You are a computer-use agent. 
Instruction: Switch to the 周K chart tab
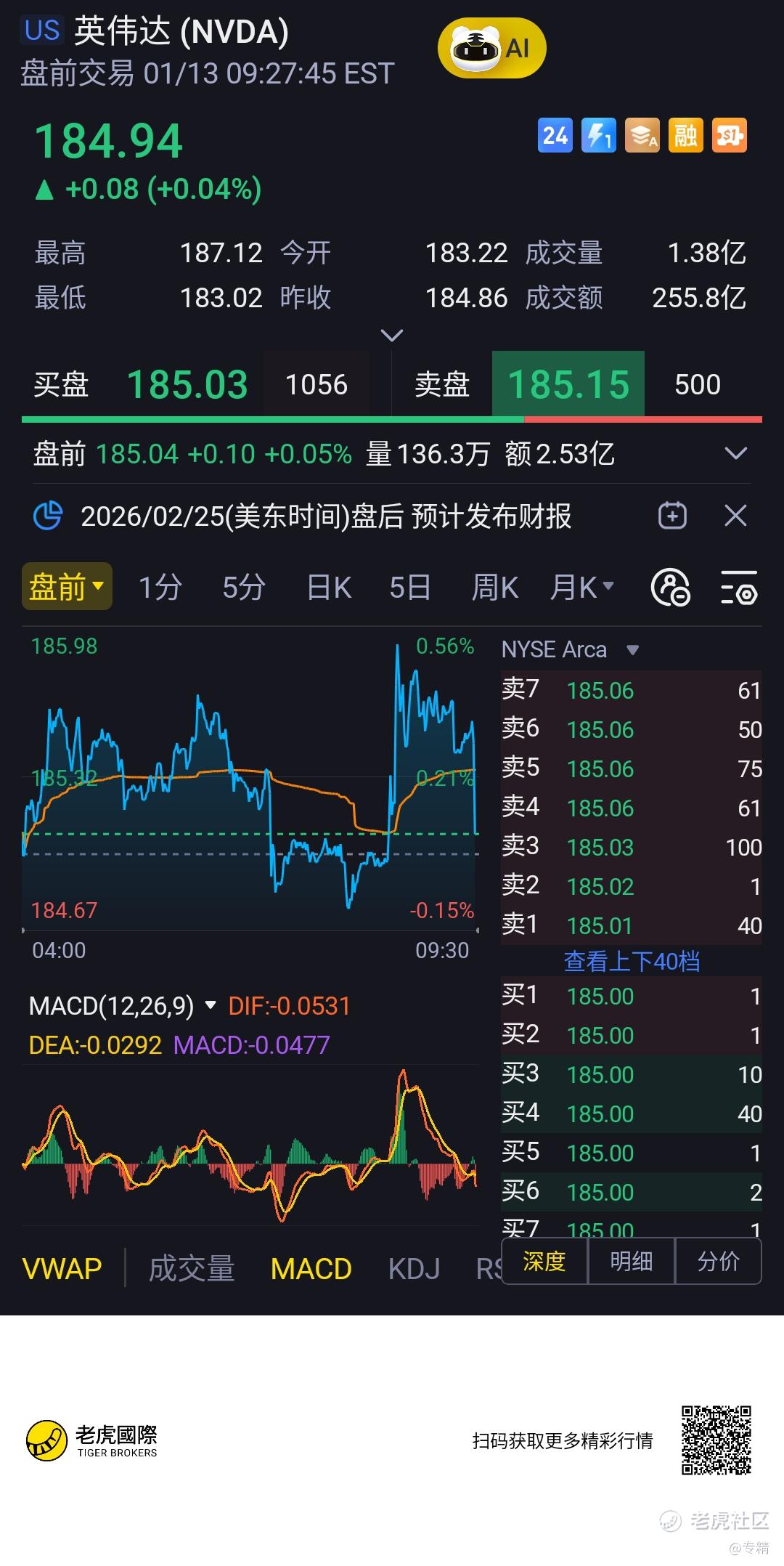(494, 587)
